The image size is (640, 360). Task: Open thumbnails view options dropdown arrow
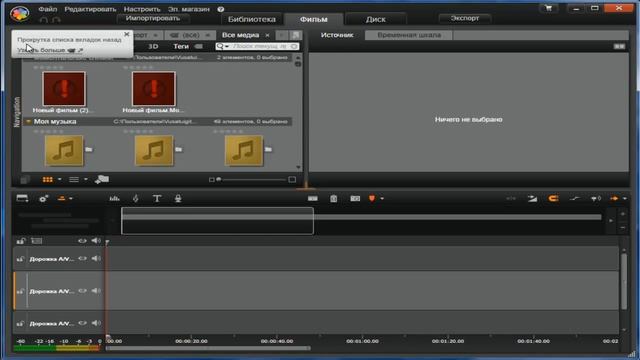click(x=60, y=180)
